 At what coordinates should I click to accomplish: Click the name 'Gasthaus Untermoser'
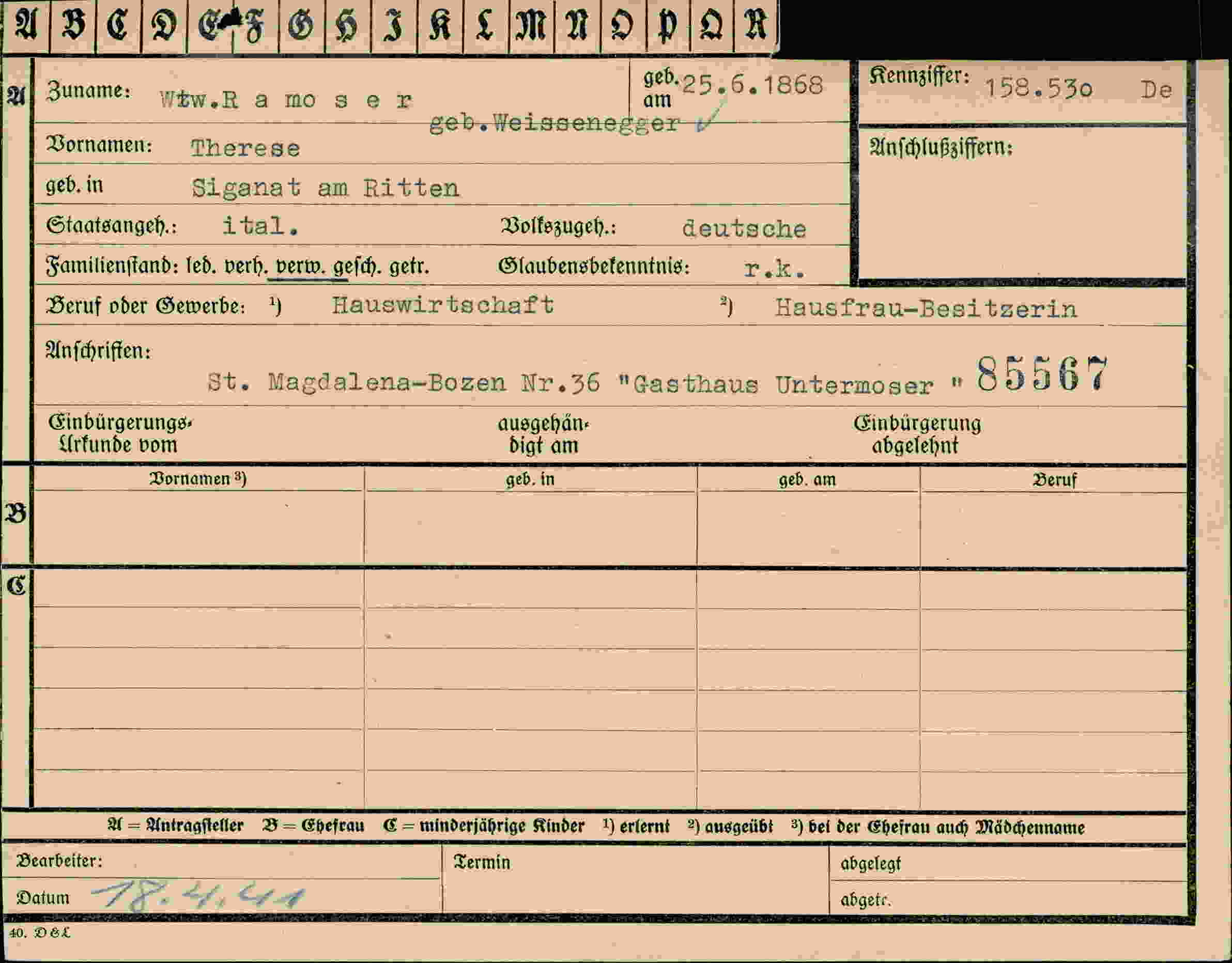783,385
